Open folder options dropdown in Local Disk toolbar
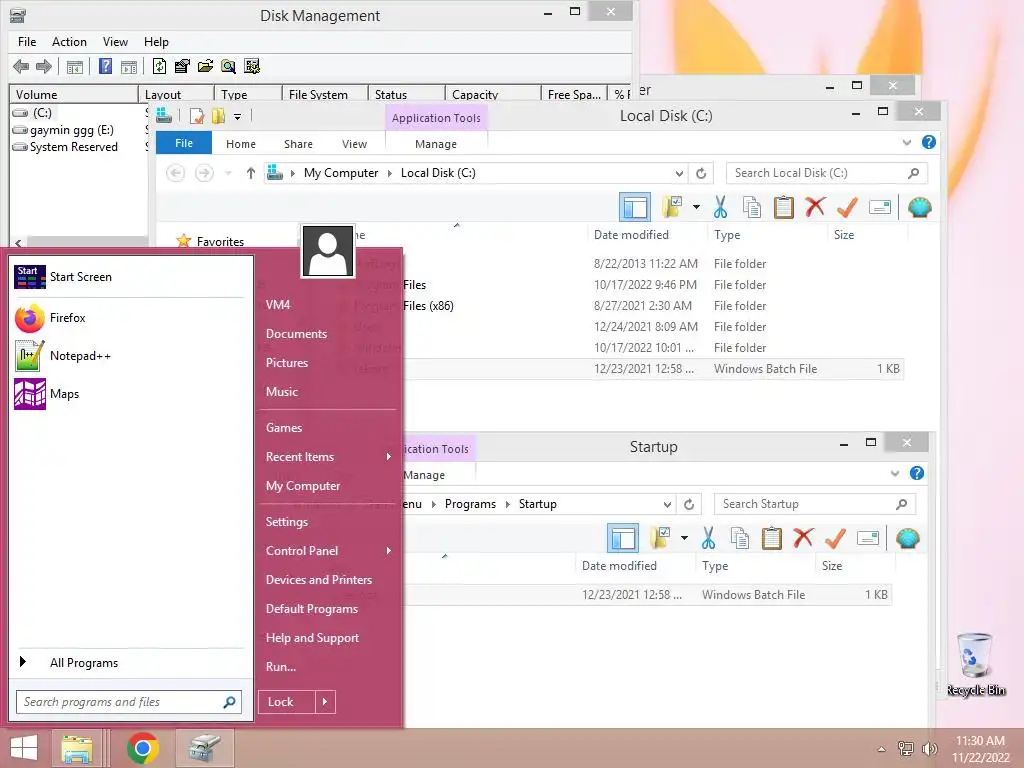 point(697,208)
